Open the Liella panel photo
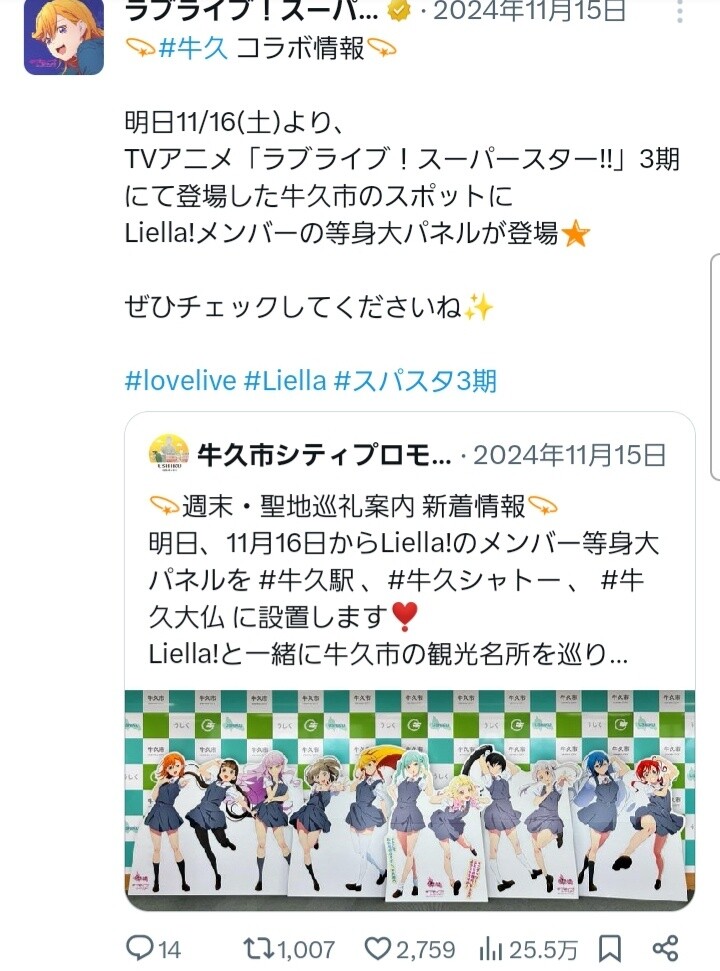720x971 pixels. (x=409, y=799)
